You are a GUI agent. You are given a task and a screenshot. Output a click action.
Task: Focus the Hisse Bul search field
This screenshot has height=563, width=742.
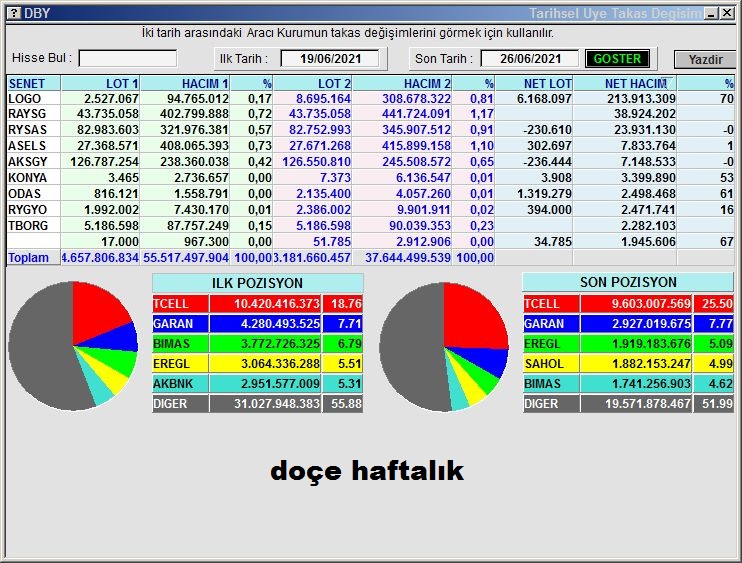(128, 59)
